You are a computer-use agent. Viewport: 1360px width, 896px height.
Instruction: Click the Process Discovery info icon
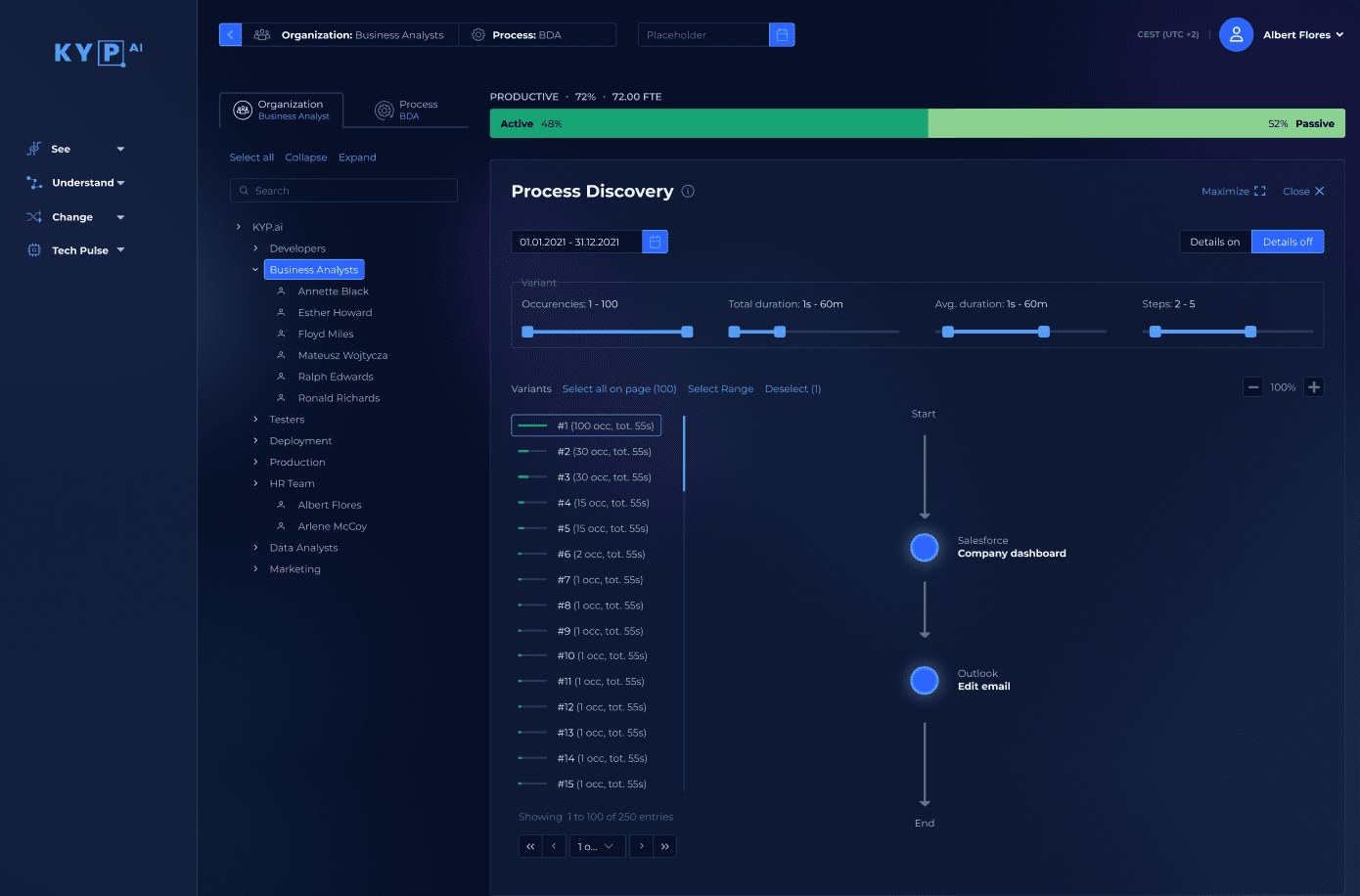(x=688, y=191)
